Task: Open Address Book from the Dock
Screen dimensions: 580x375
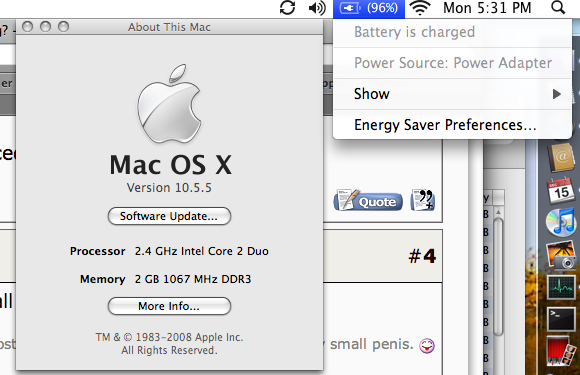Action: (561, 158)
